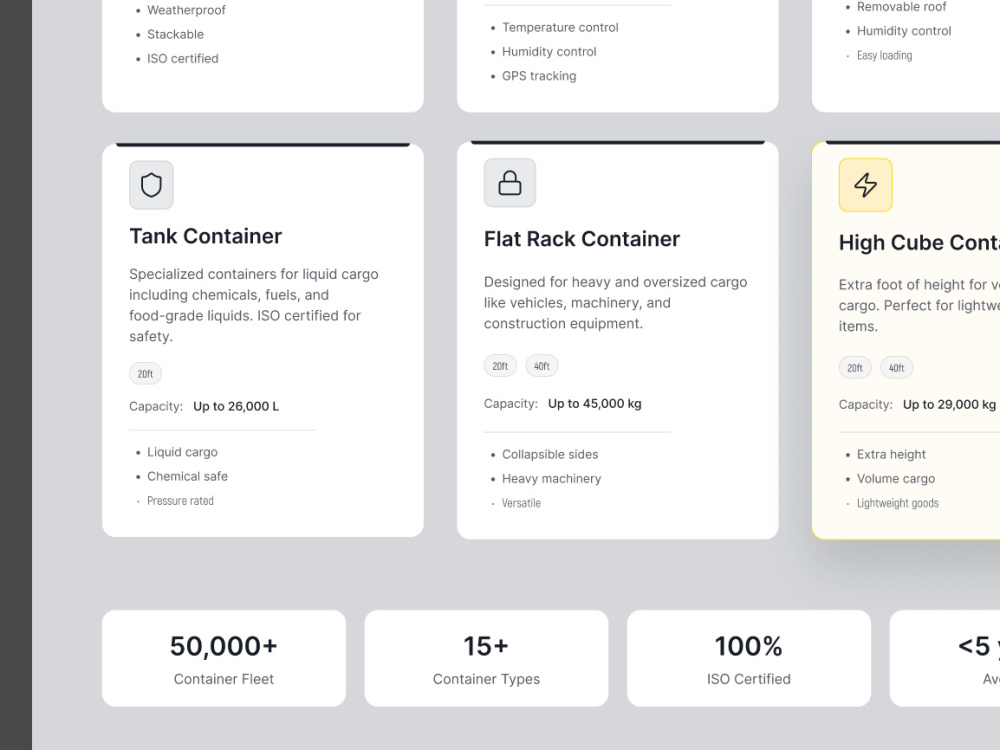This screenshot has height=750, width=1000.
Task: Select the 40ft tag on Flat Rack Container
Action: [x=541, y=366]
